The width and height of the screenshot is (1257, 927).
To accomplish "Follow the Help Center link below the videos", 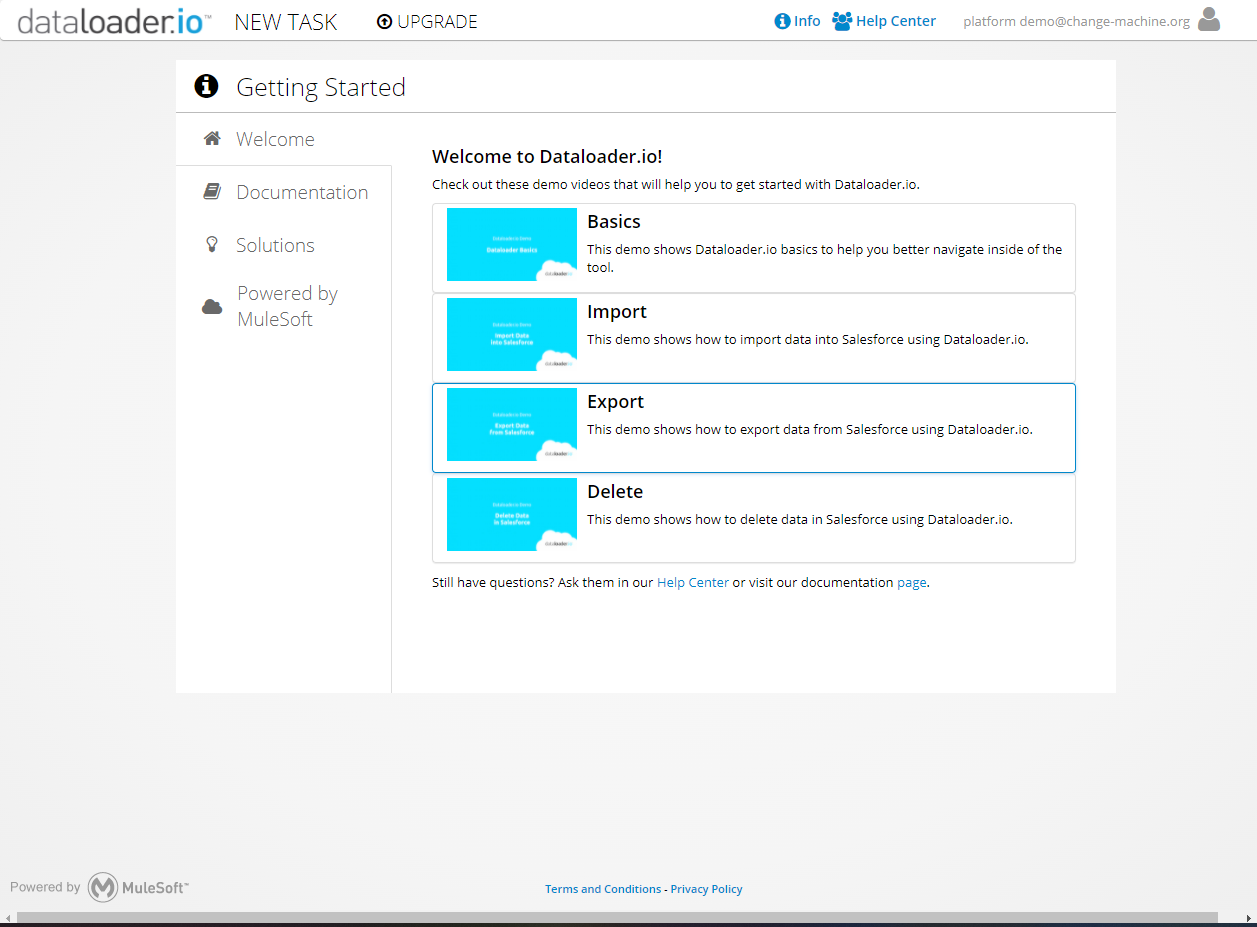I will click(693, 582).
